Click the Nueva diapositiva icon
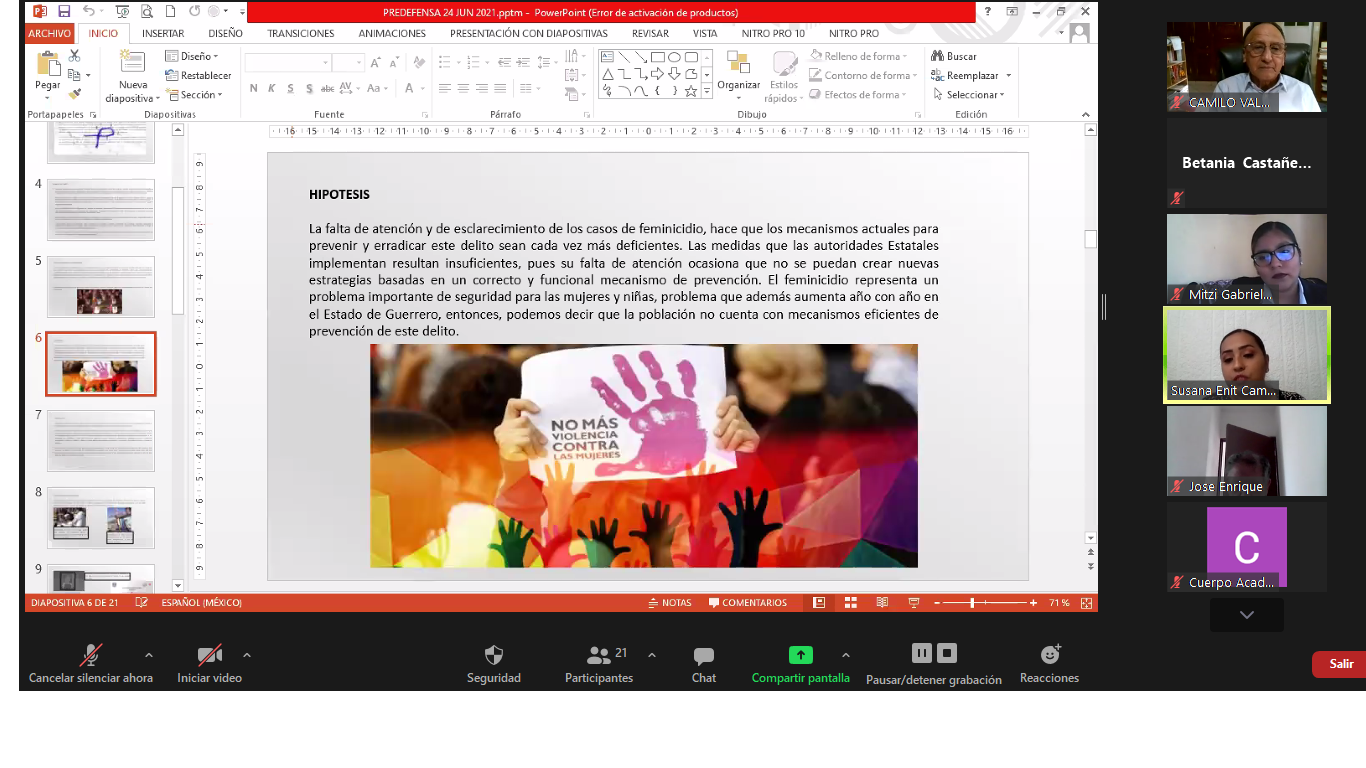 (x=131, y=62)
